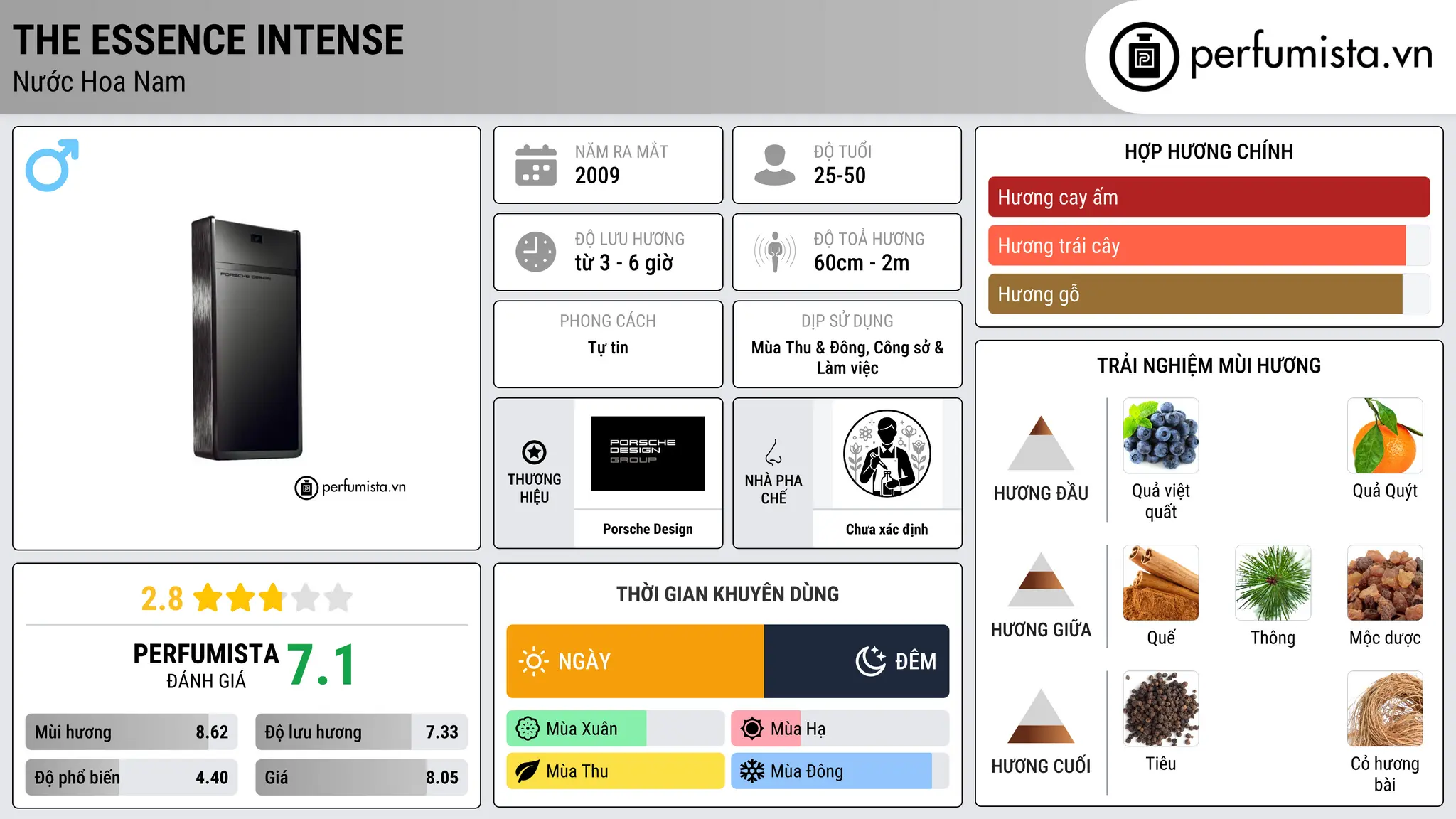Click the Hương trái cây accord bar
The image size is (1456, 819).
(1209, 245)
